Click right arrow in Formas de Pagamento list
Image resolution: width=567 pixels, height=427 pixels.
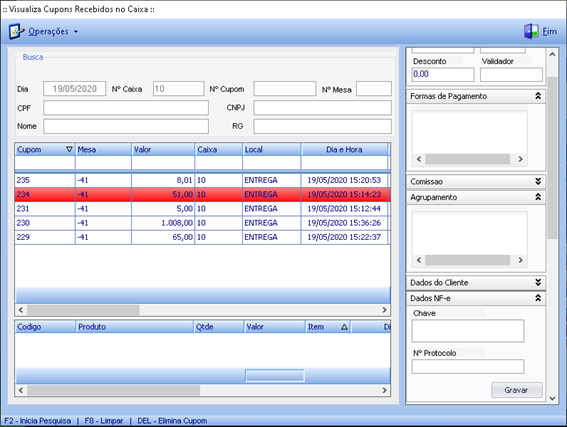click(x=520, y=159)
